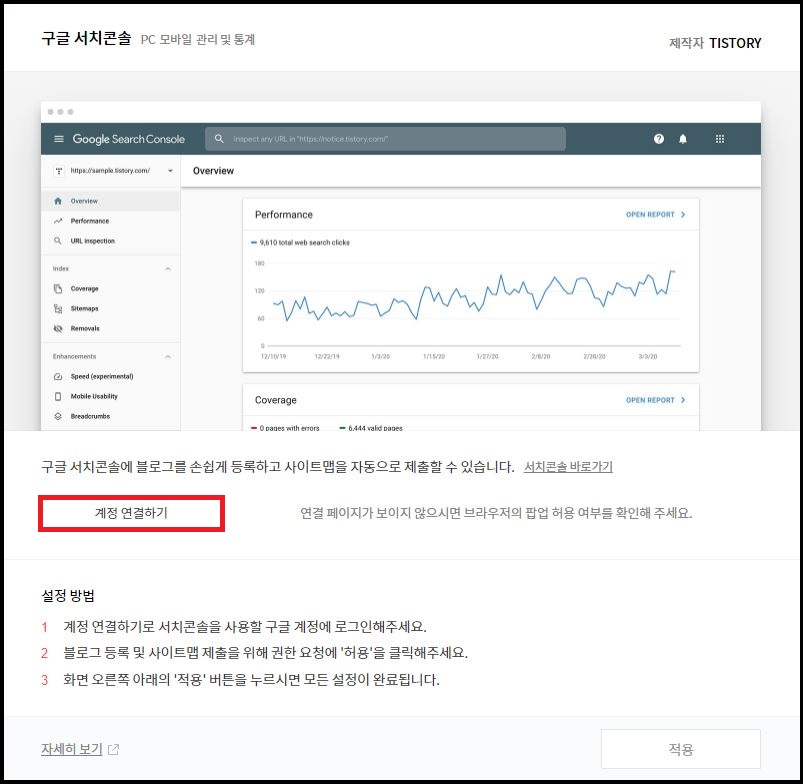Click the external link icon beside 자세히 보기
The width and height of the screenshot is (803, 784).
point(113,750)
